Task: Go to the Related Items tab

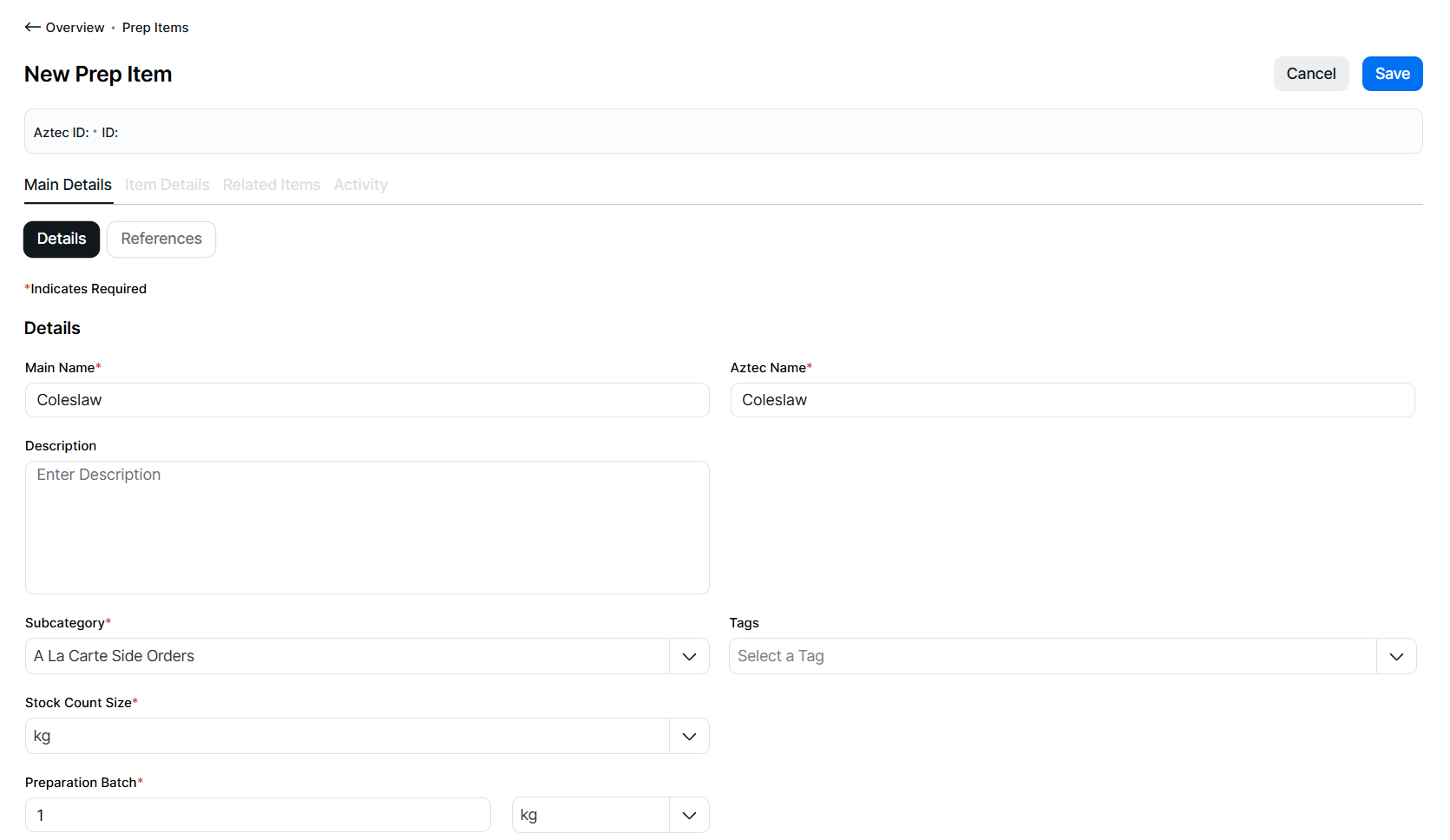Action: [x=271, y=185]
